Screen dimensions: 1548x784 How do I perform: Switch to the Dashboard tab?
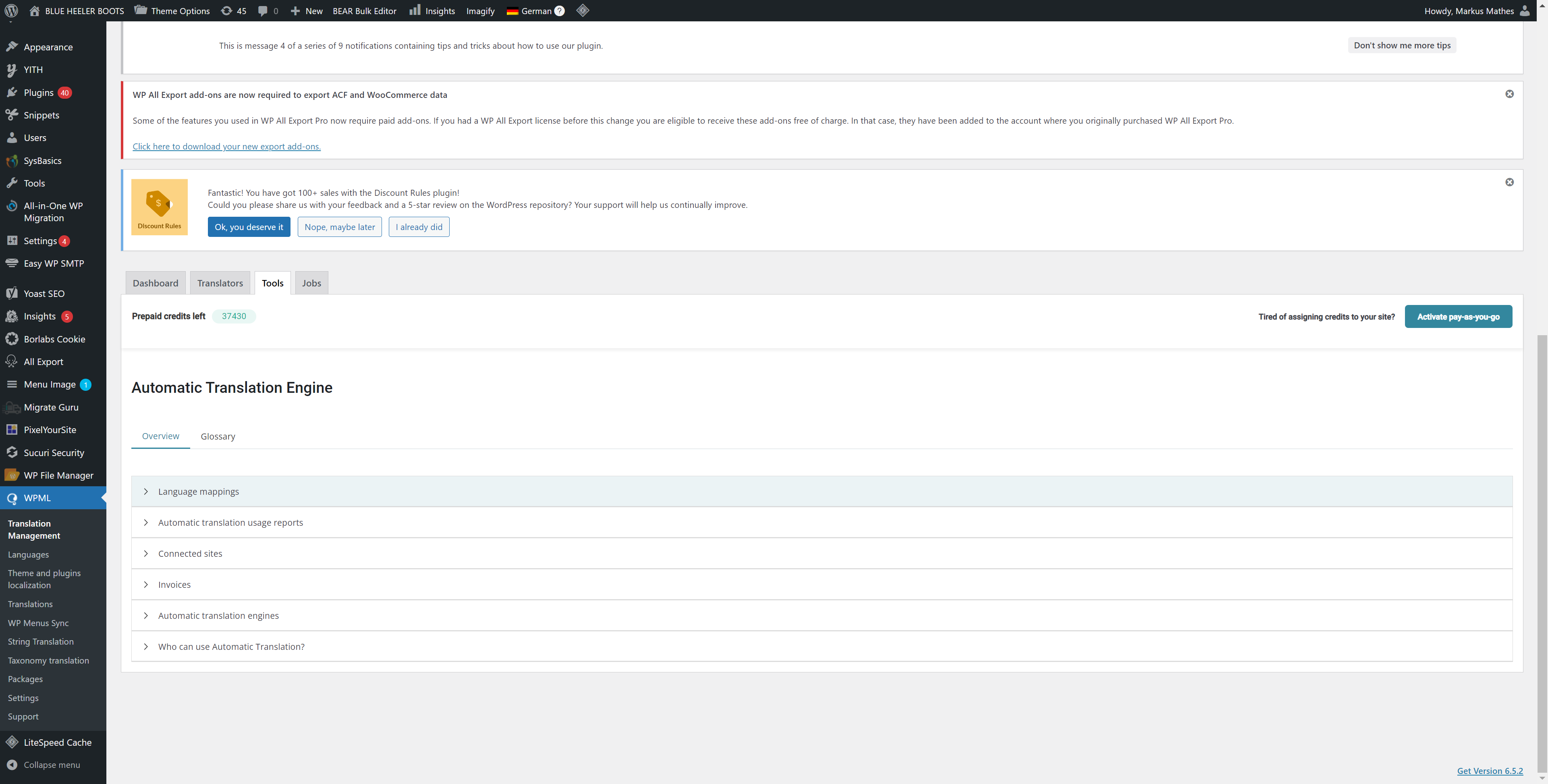point(156,283)
